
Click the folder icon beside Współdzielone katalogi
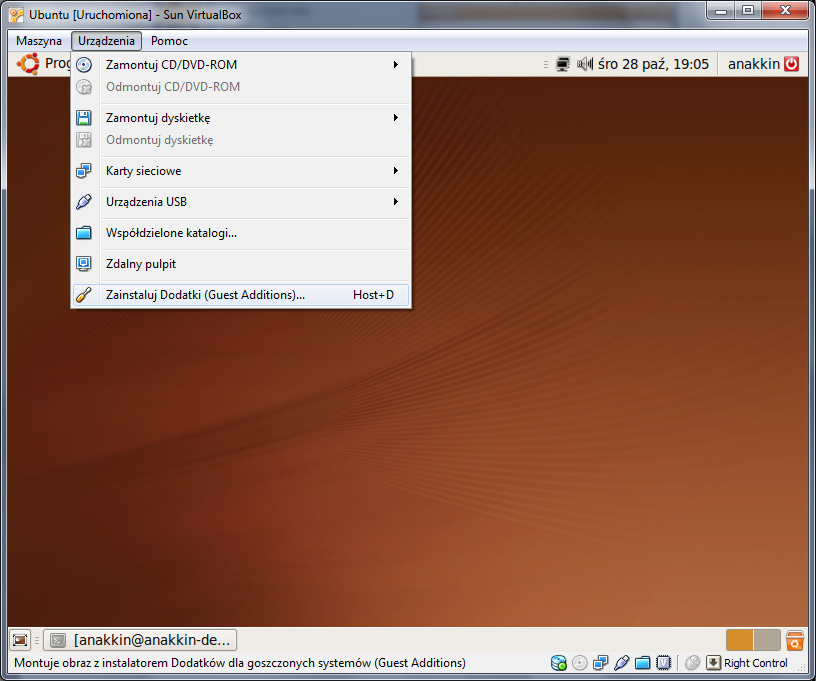(x=84, y=233)
